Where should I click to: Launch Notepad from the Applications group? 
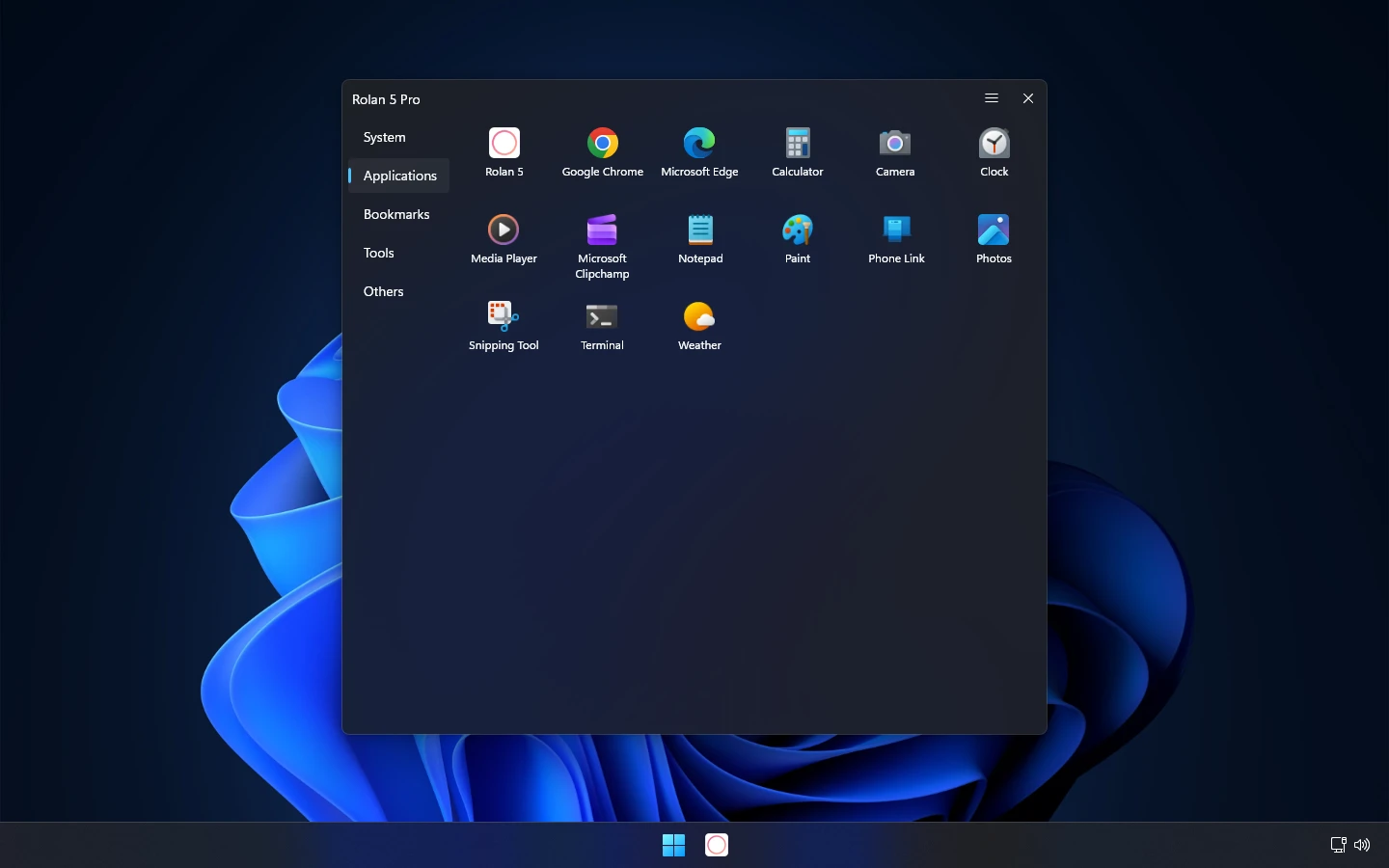(700, 230)
